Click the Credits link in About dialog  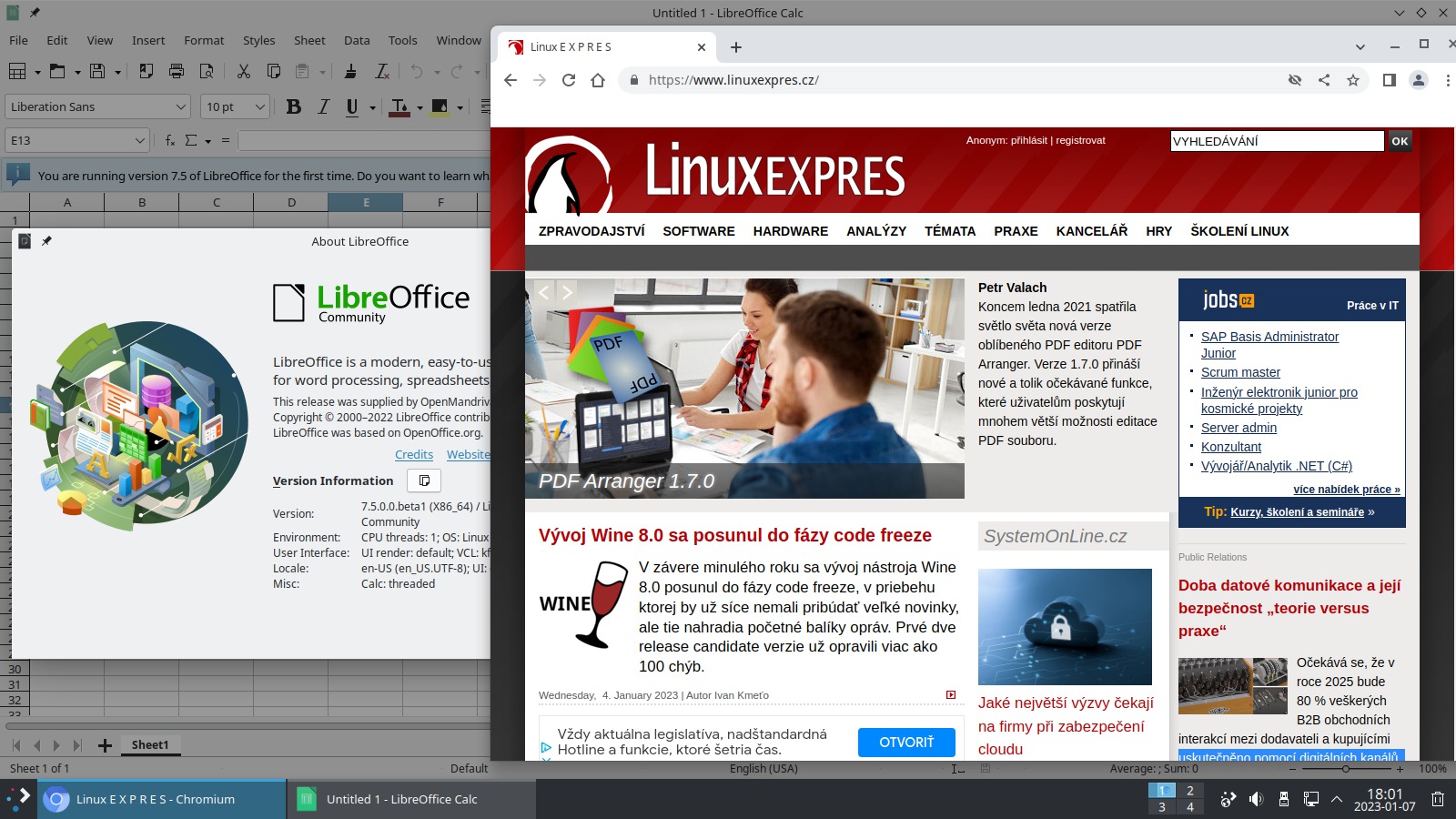[414, 454]
